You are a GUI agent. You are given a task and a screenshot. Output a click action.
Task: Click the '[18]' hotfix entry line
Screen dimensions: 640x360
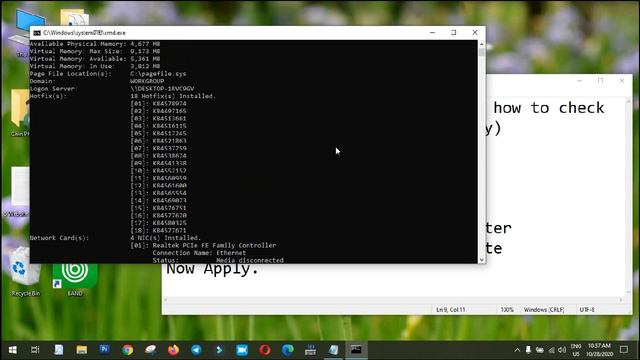click(x=158, y=230)
